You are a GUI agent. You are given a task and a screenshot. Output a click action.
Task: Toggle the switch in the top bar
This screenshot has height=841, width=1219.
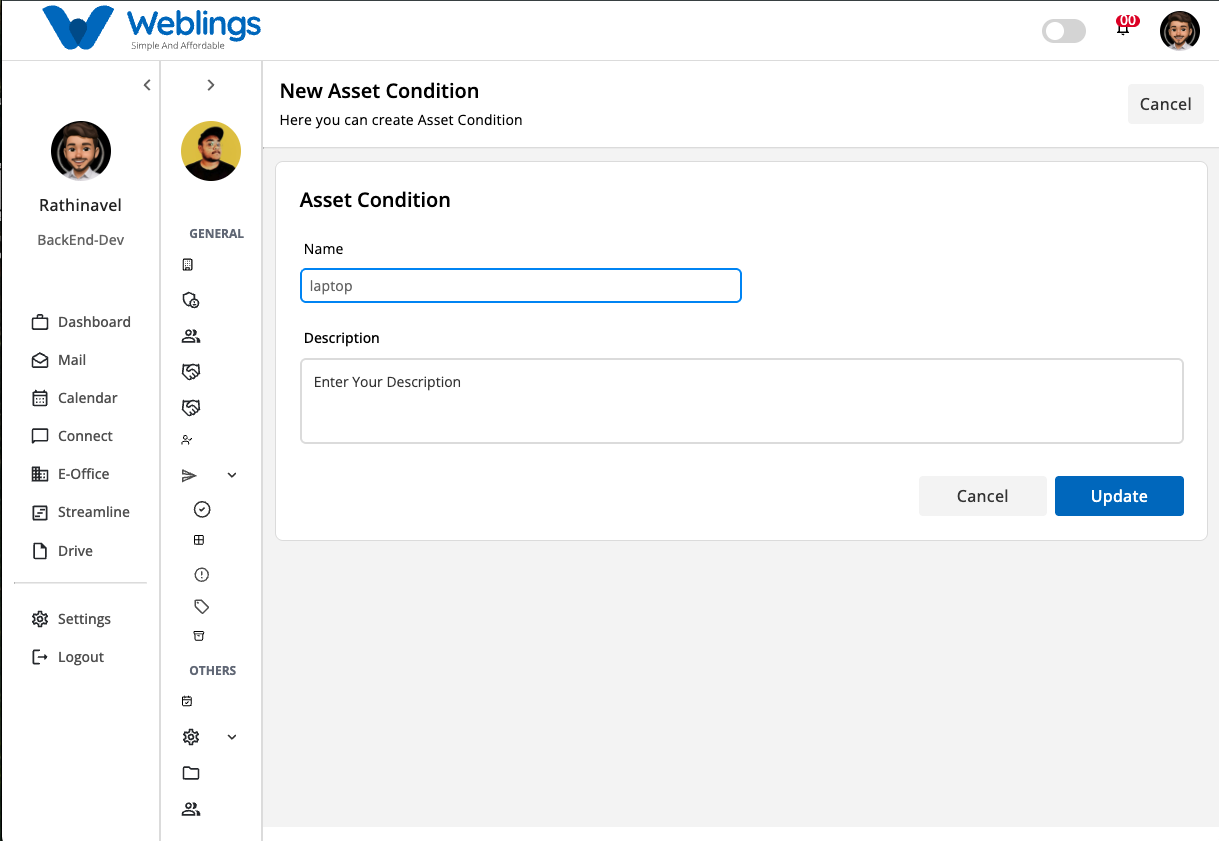[x=1064, y=31]
